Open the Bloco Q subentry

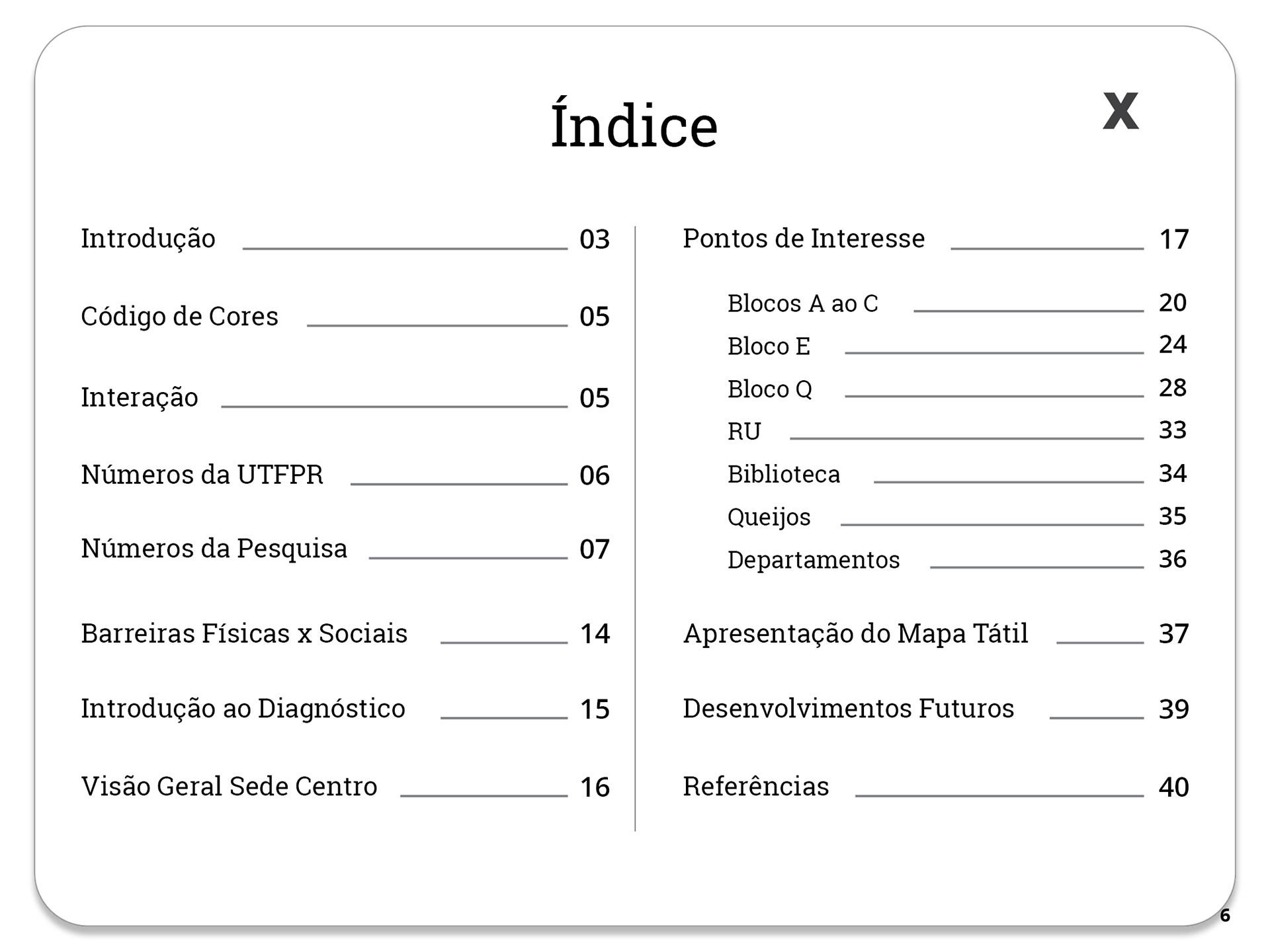[x=957, y=388]
